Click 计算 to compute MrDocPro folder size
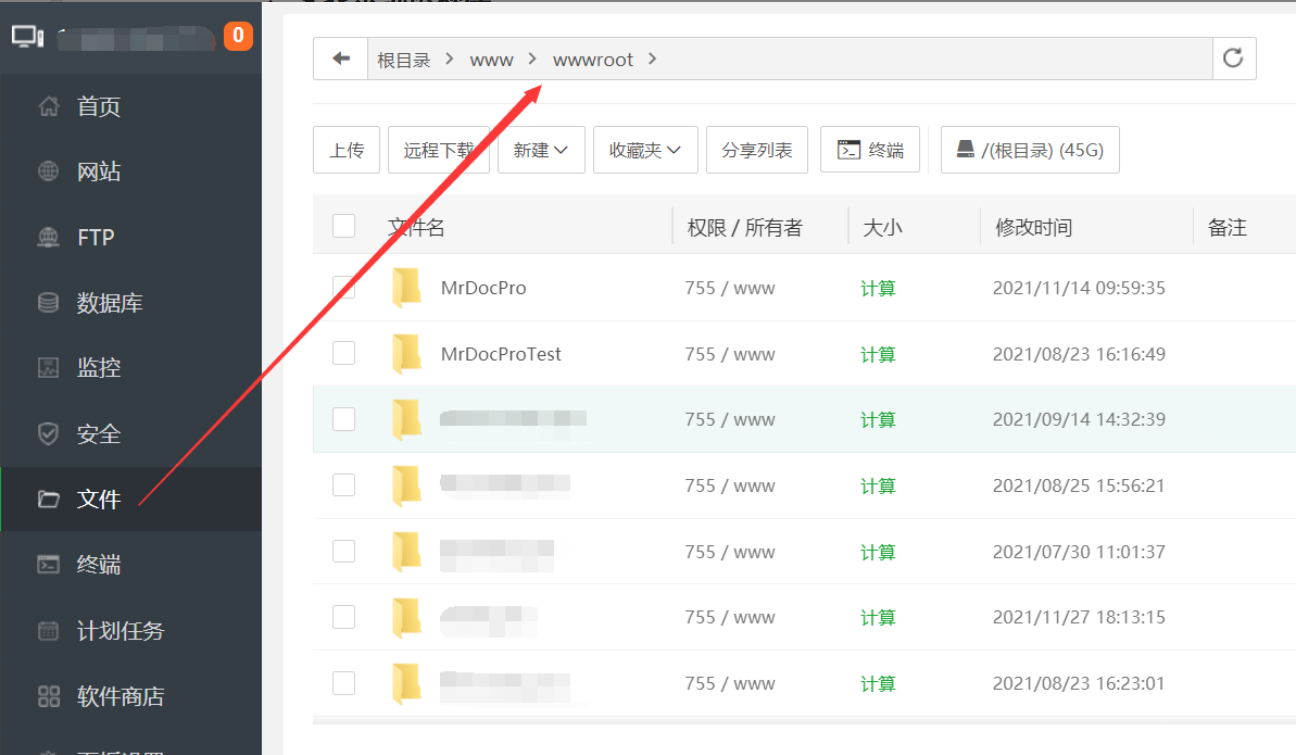The image size is (1296, 755). [x=877, y=287]
